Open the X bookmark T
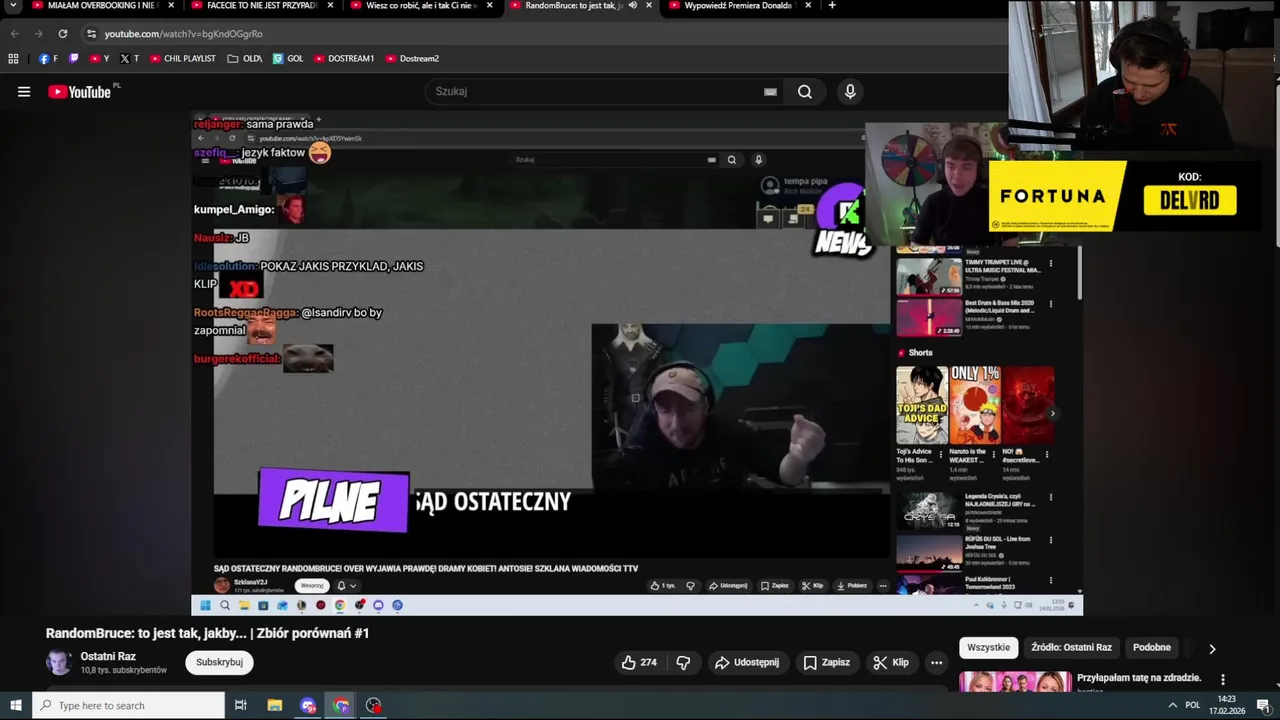 (x=129, y=59)
